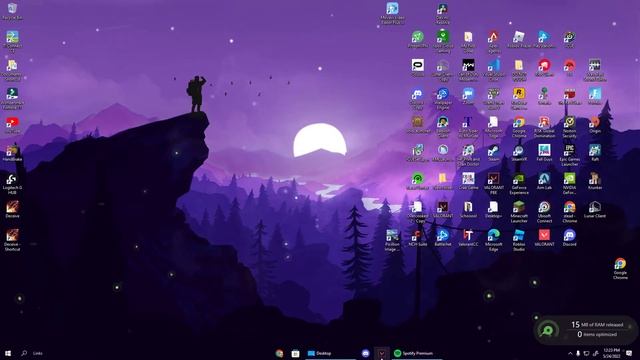
Task: Open the Discord - Copy shortcut
Action: tap(418, 98)
